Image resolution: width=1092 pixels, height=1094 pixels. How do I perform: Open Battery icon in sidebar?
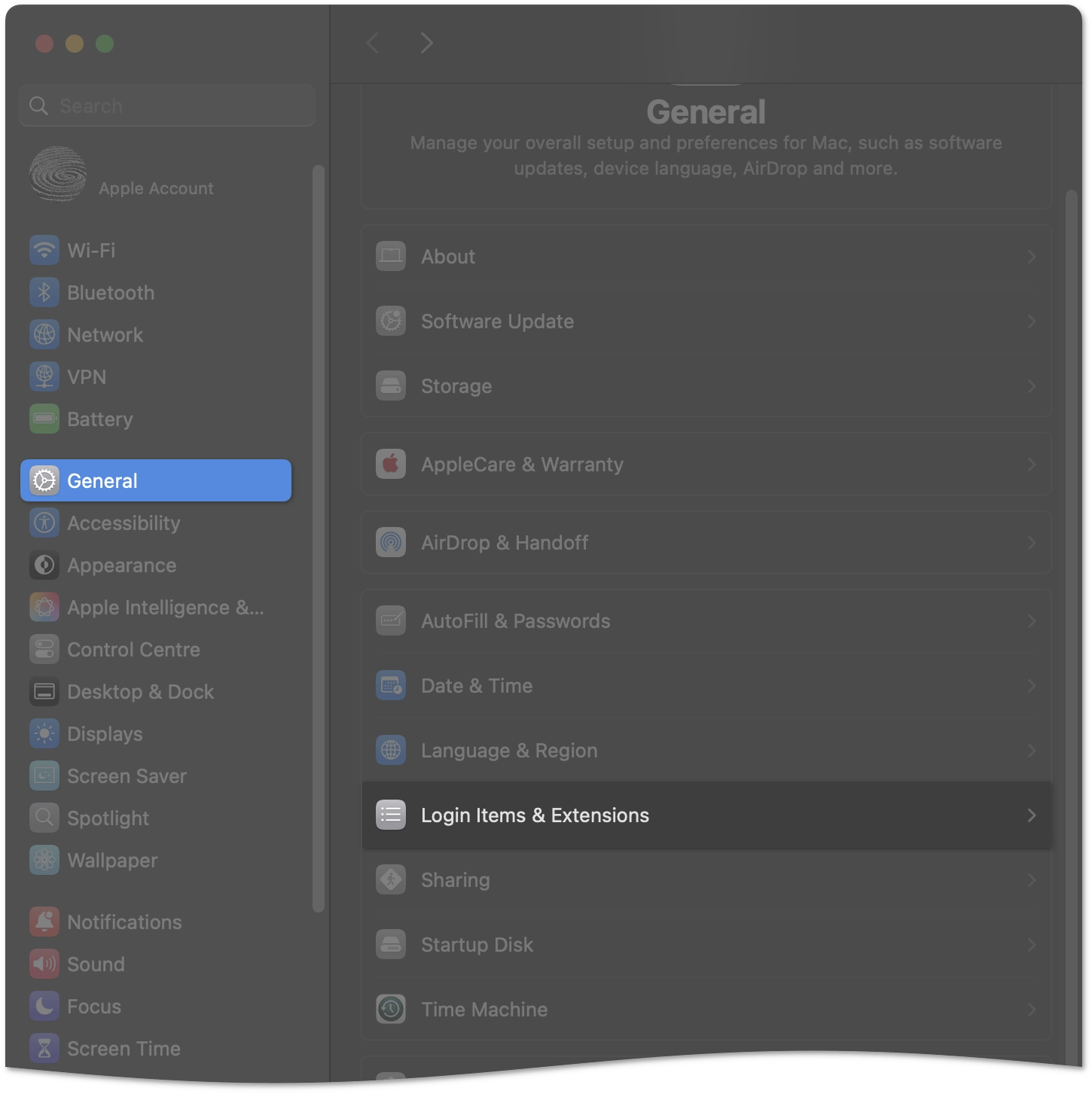[x=44, y=419]
